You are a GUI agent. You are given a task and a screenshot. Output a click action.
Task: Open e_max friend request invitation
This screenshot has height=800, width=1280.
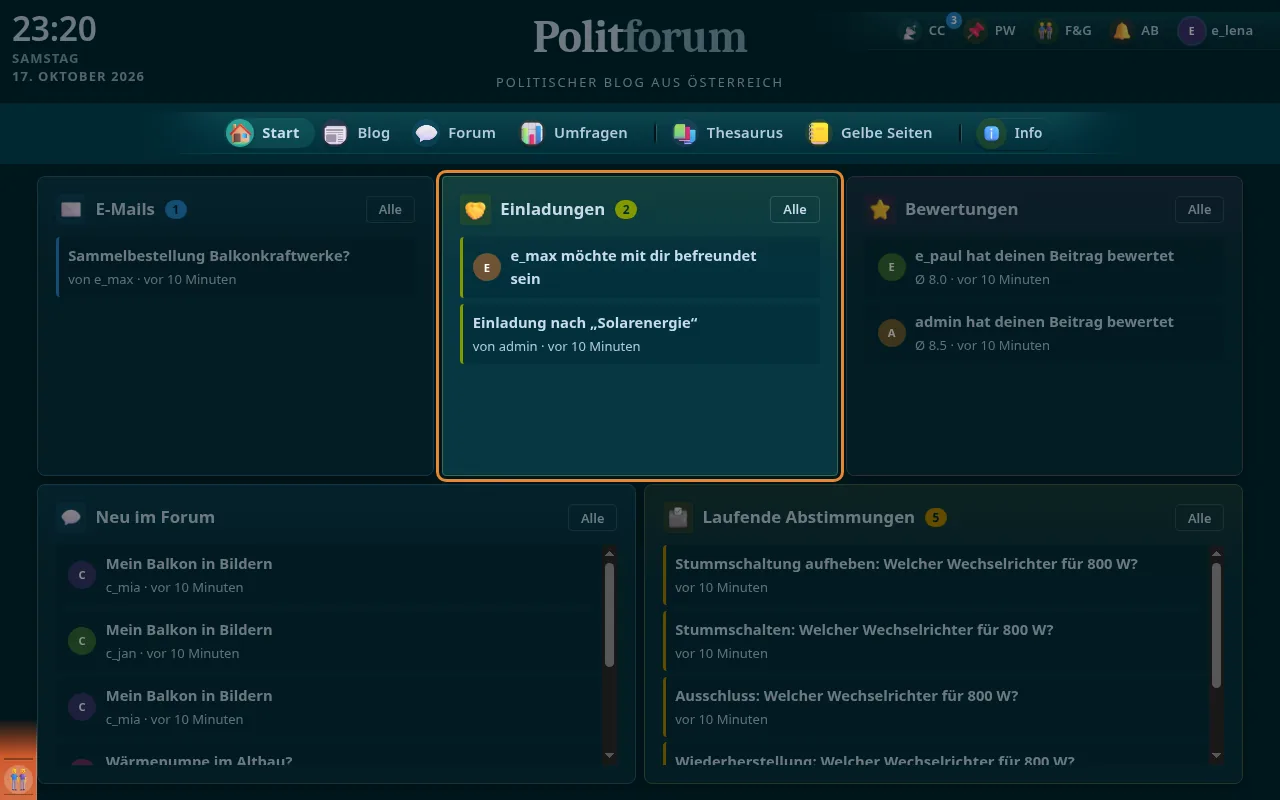click(x=640, y=267)
